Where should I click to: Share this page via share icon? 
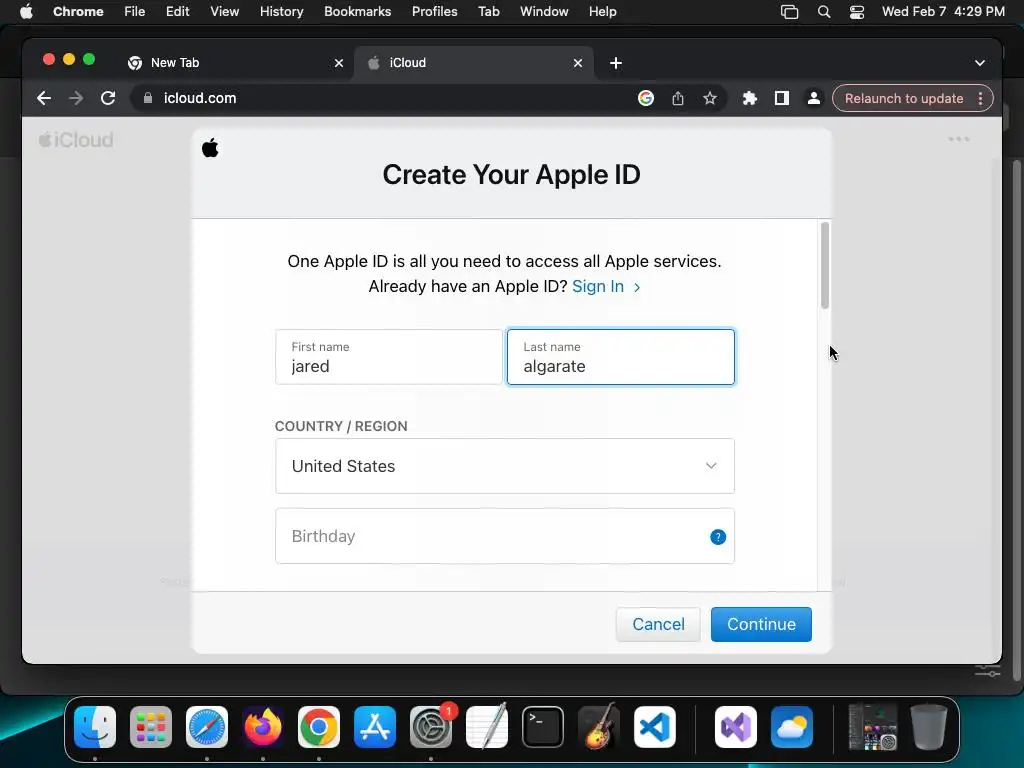click(x=678, y=98)
